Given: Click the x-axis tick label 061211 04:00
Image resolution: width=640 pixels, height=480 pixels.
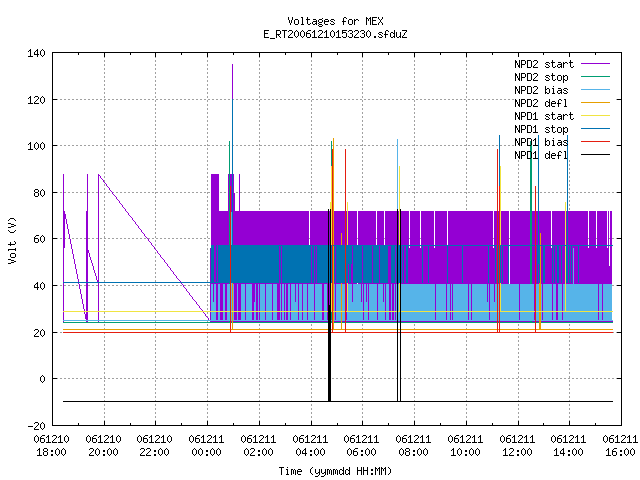Looking at the screenshot, I should pyautogui.click(x=310, y=446).
